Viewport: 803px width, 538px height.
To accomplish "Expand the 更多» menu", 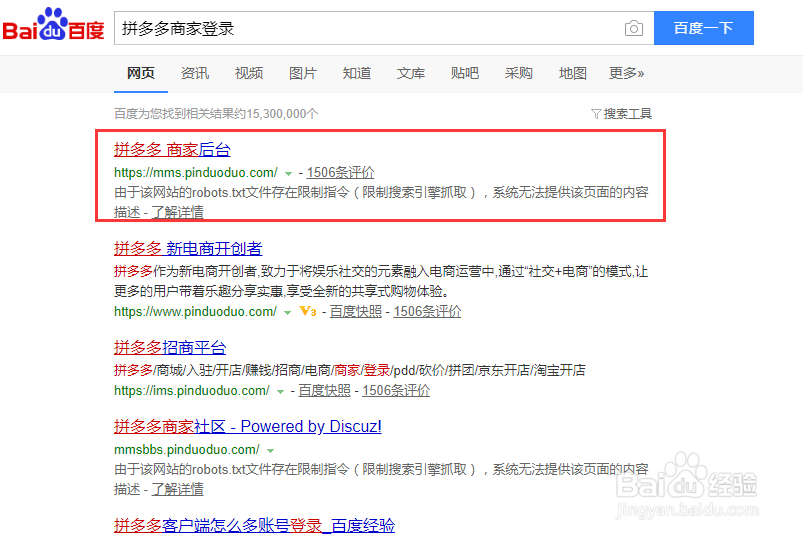I will point(626,73).
